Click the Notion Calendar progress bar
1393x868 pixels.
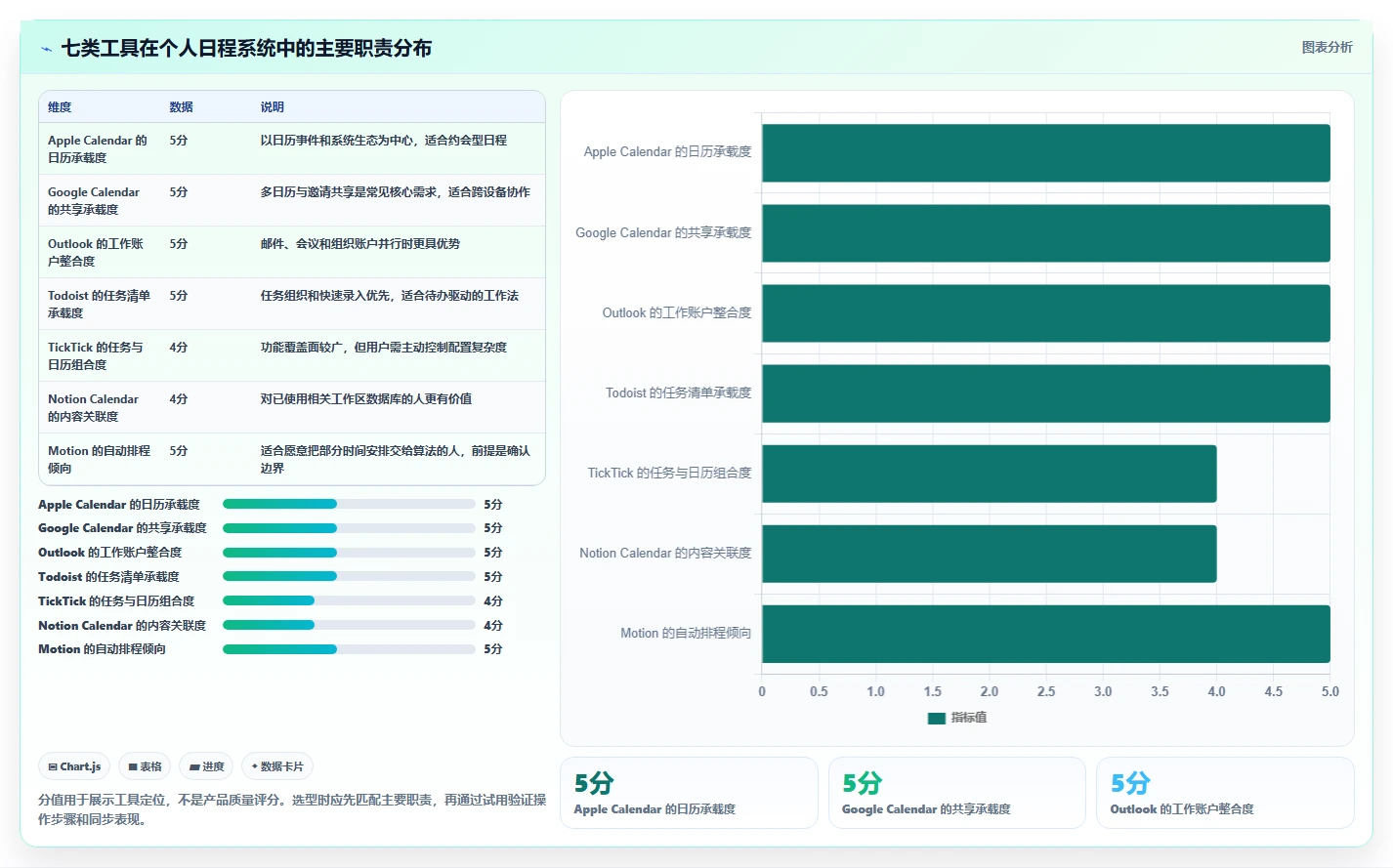pos(349,625)
